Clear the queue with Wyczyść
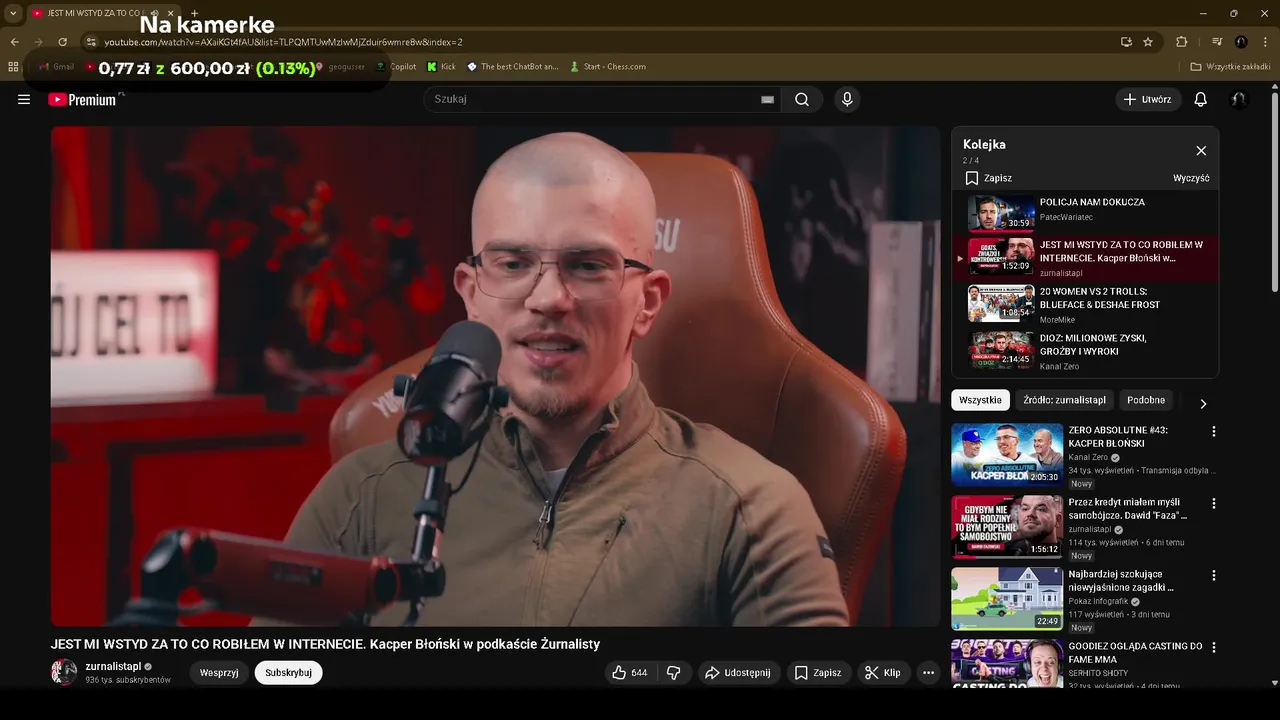Image resolution: width=1280 pixels, height=720 pixels. 1191,178
